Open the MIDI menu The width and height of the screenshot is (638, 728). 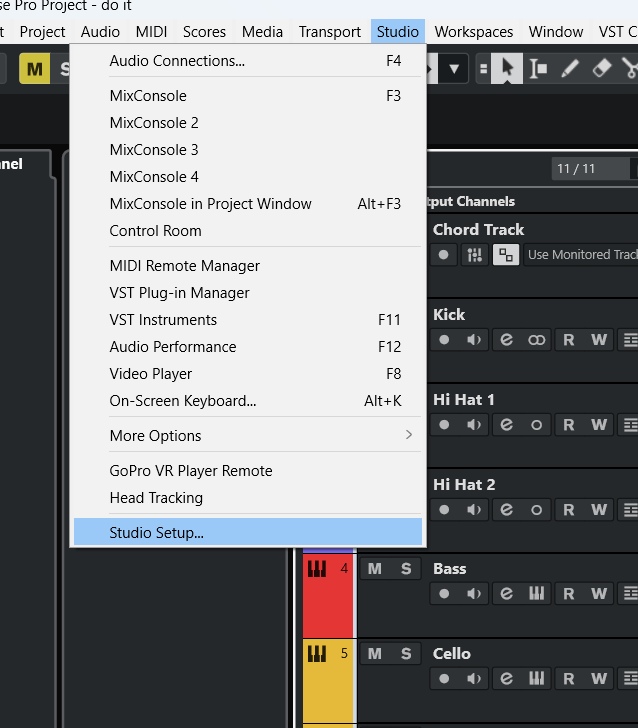[151, 32]
